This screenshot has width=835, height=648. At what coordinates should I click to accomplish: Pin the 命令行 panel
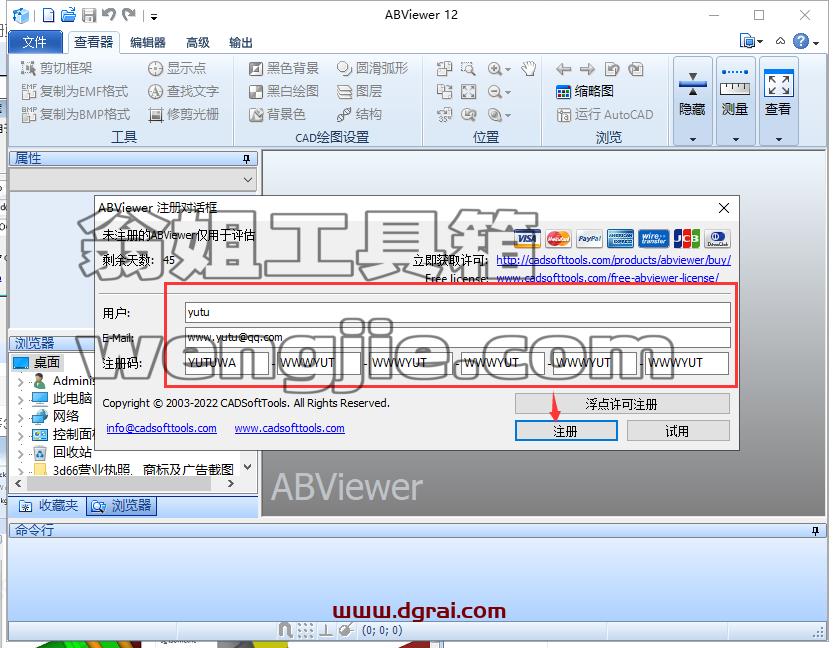(x=815, y=530)
